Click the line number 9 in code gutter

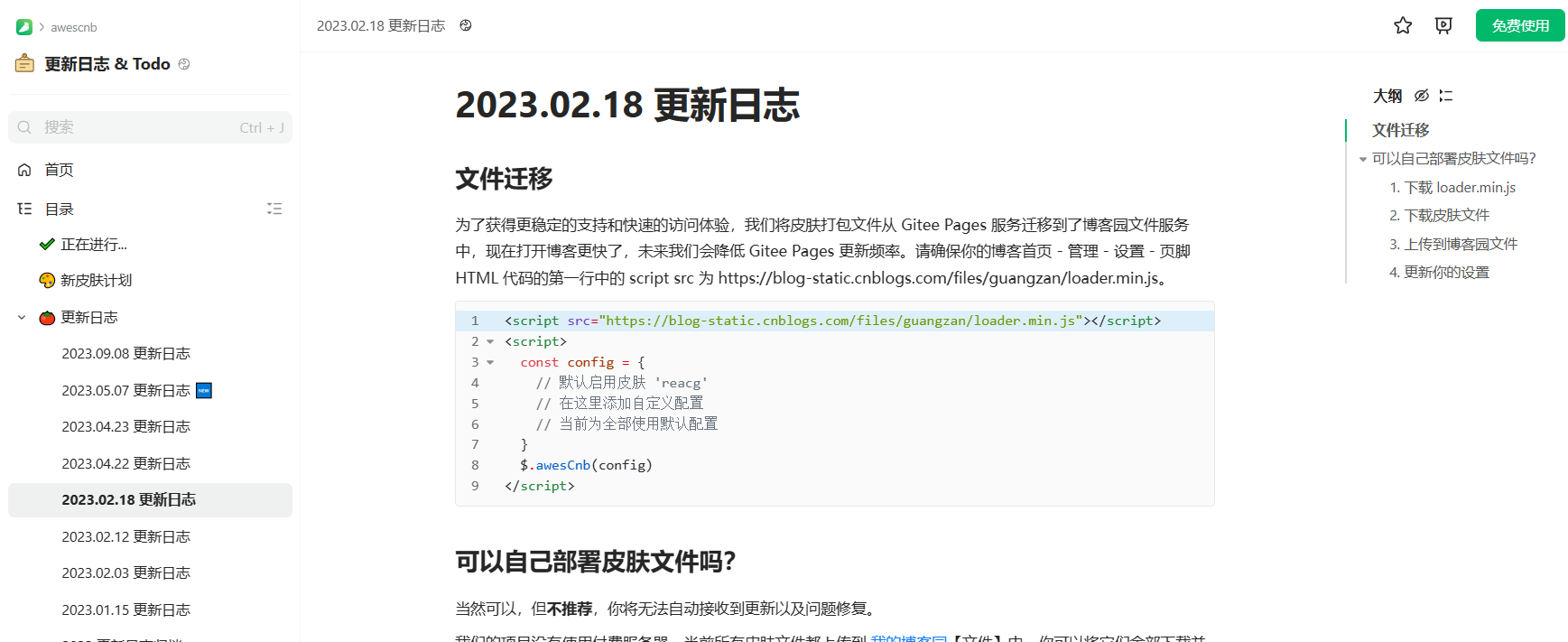coord(475,487)
